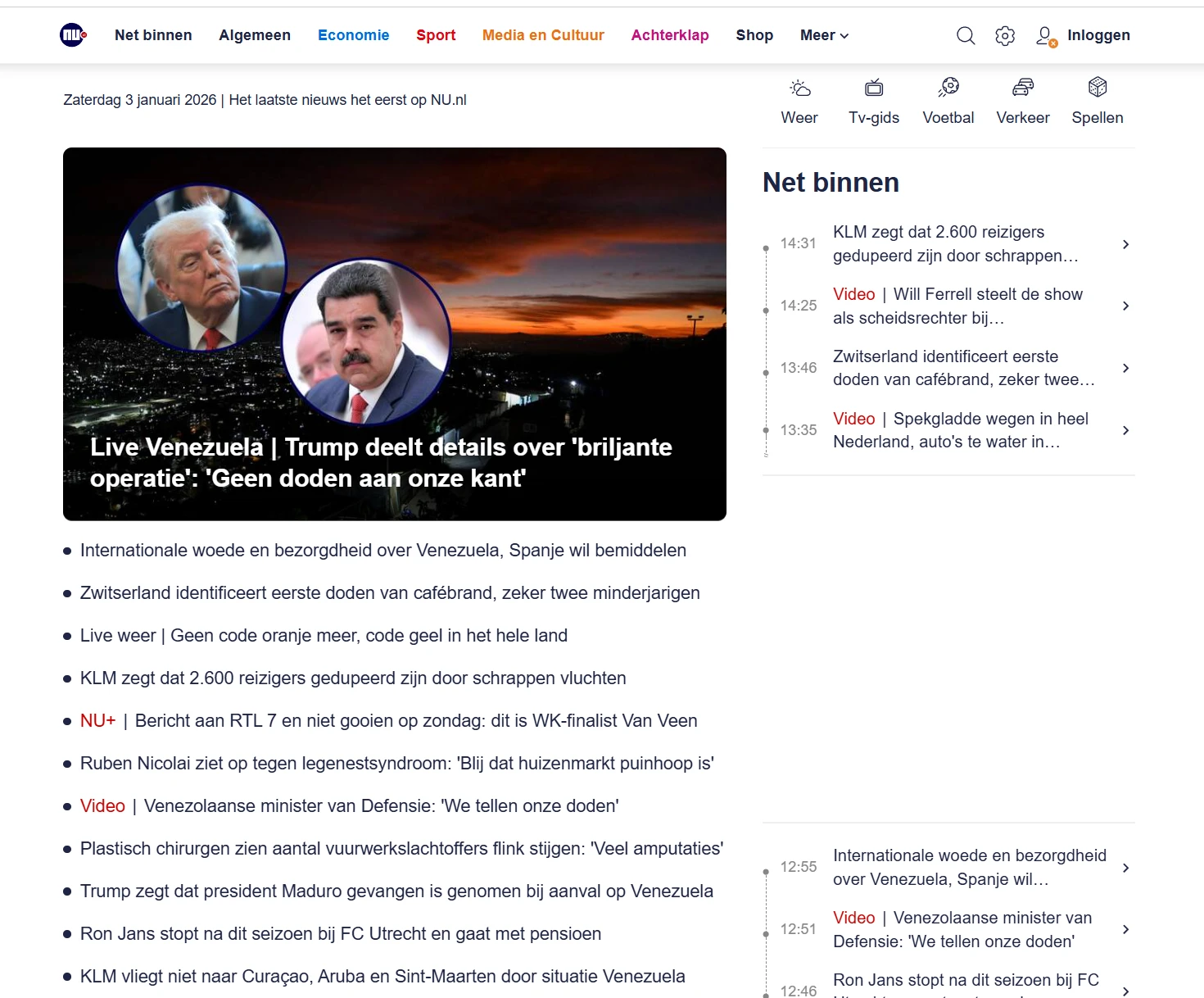Click the arrow next to the Zwitserland cafébrand item
The height and width of the screenshot is (998, 1204).
click(1126, 368)
